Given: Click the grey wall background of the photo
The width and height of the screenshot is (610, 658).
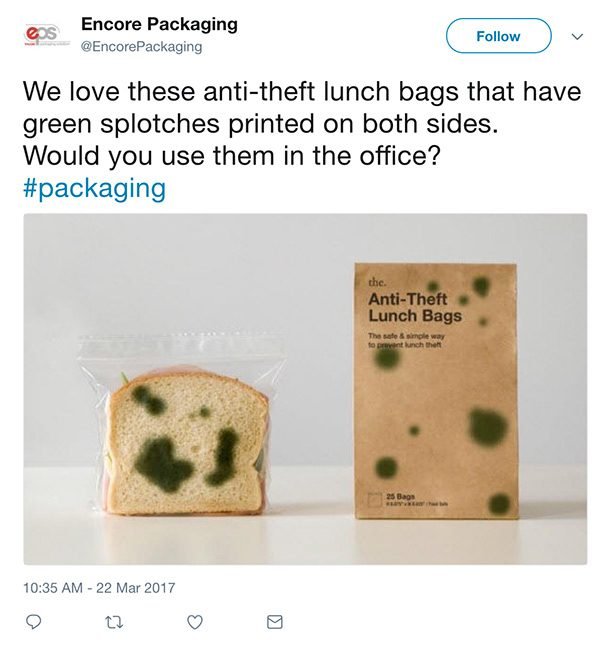Looking at the screenshot, I should click(200, 270).
